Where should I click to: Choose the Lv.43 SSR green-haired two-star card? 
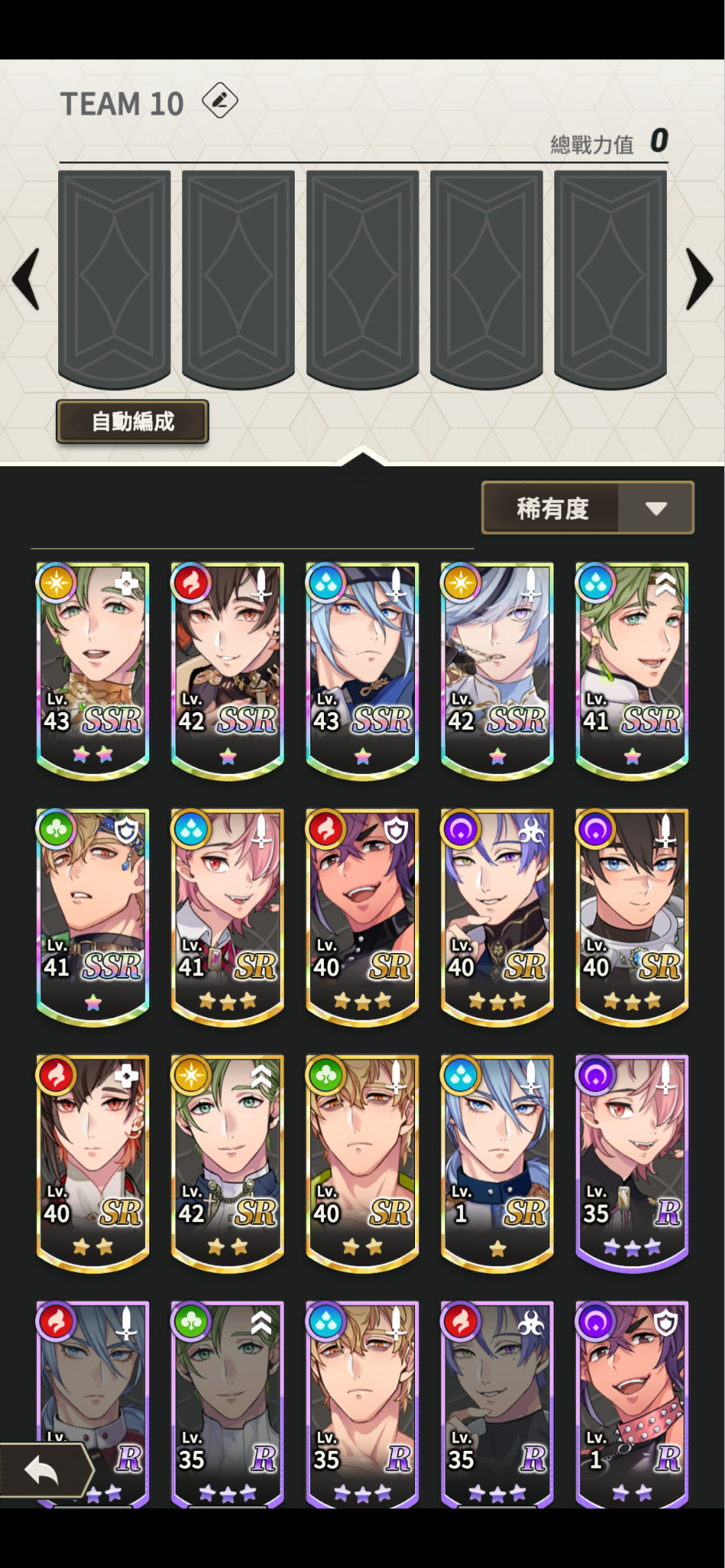(93, 671)
